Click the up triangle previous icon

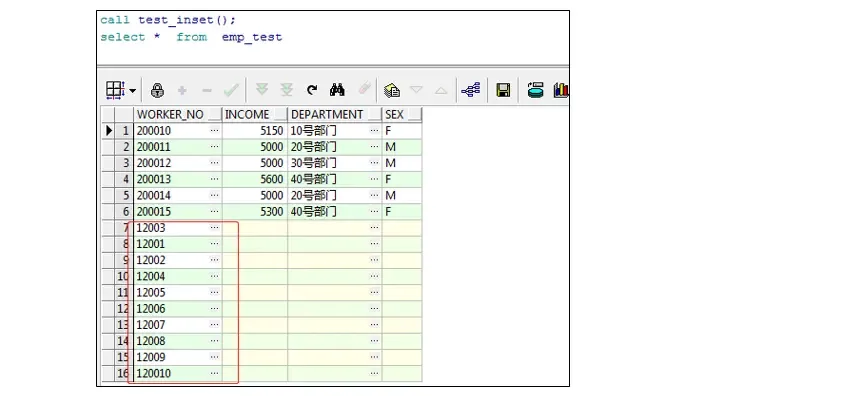pyautogui.click(x=441, y=90)
